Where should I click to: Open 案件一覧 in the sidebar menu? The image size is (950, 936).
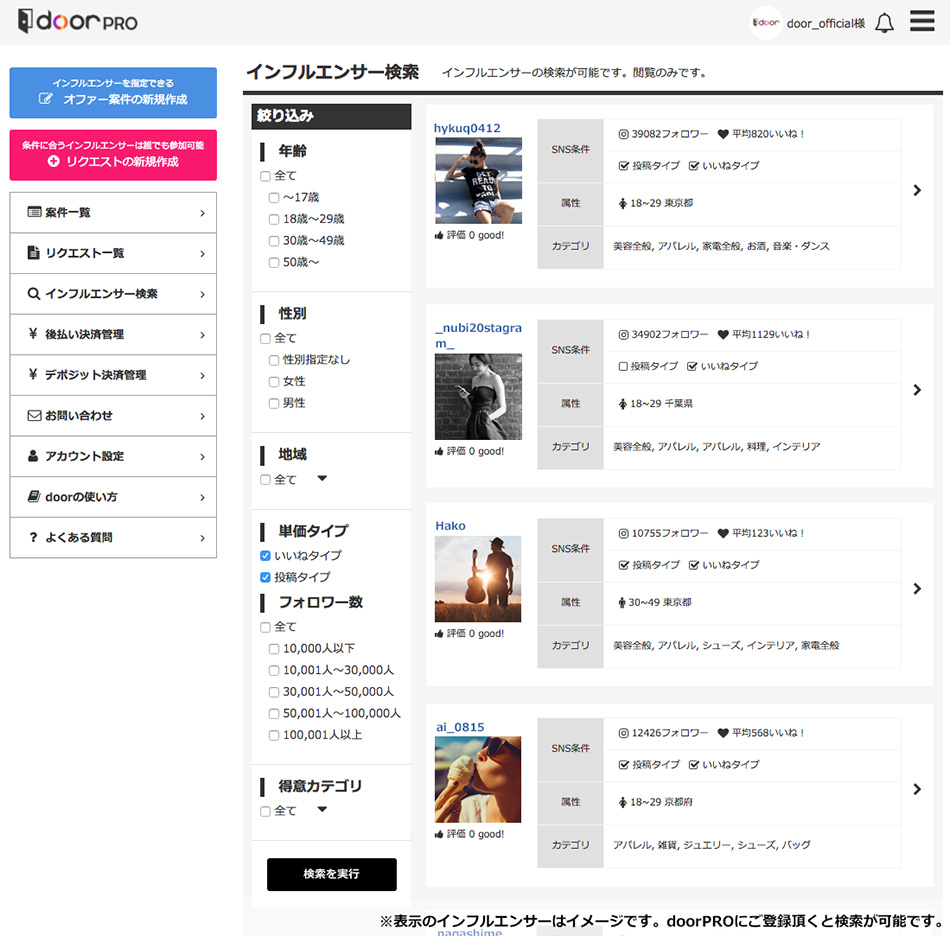coord(113,213)
